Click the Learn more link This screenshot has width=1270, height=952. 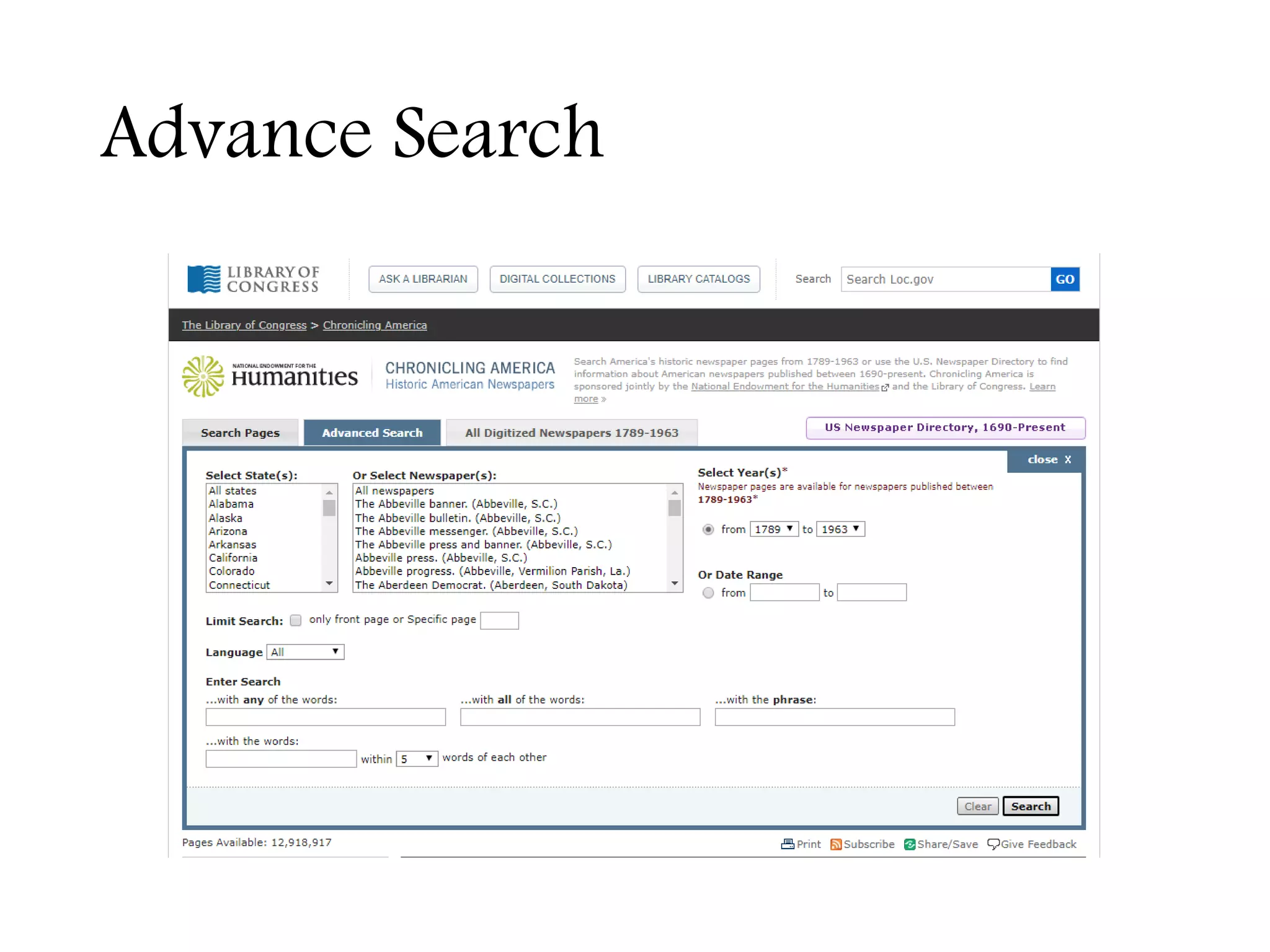click(1042, 387)
